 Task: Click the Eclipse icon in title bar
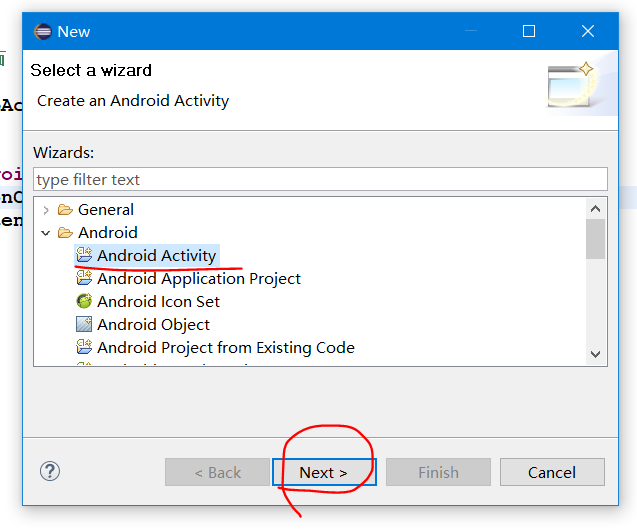click(x=43, y=31)
